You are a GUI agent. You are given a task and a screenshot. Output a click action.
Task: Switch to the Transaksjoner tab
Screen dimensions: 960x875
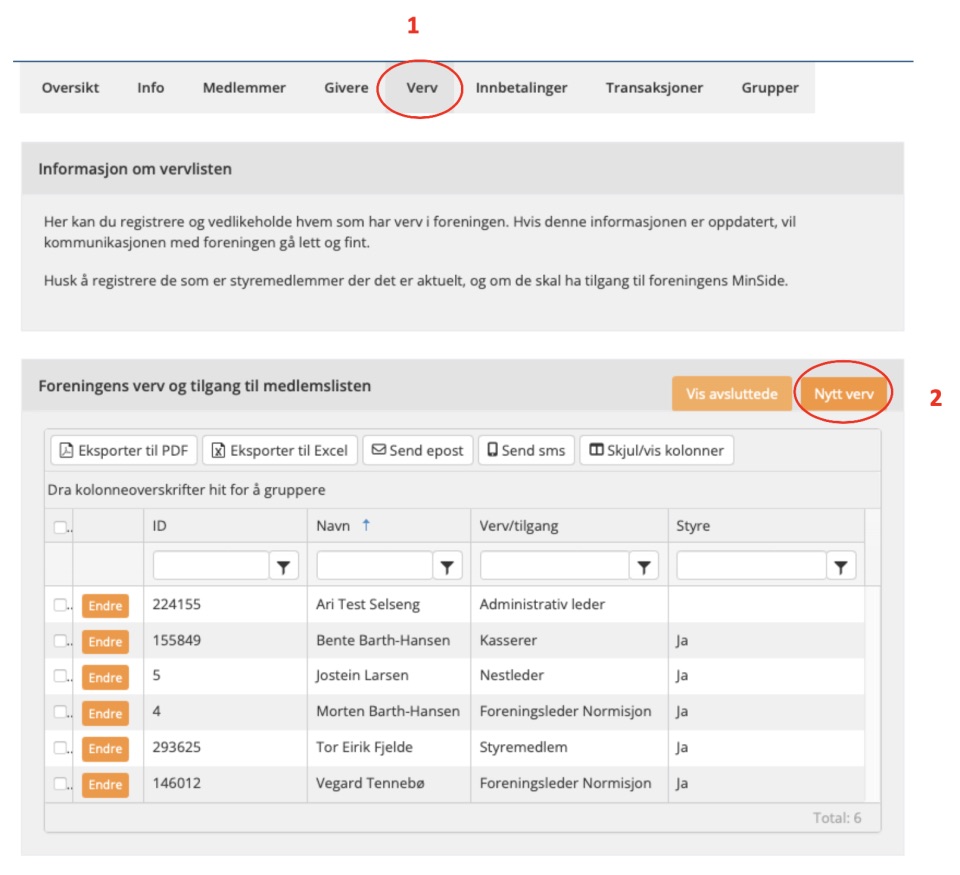(x=654, y=88)
